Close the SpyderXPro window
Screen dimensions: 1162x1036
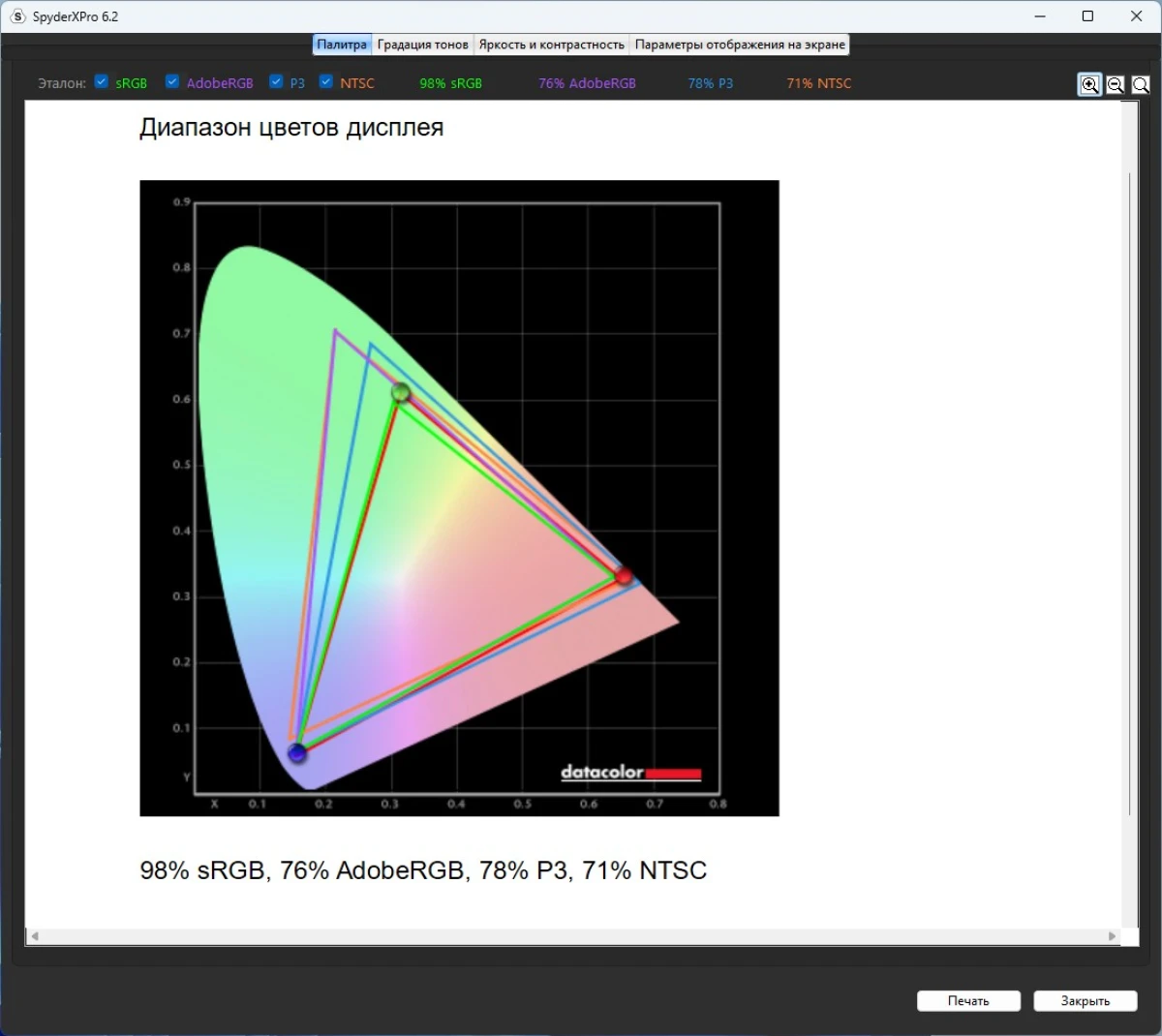point(1136,16)
